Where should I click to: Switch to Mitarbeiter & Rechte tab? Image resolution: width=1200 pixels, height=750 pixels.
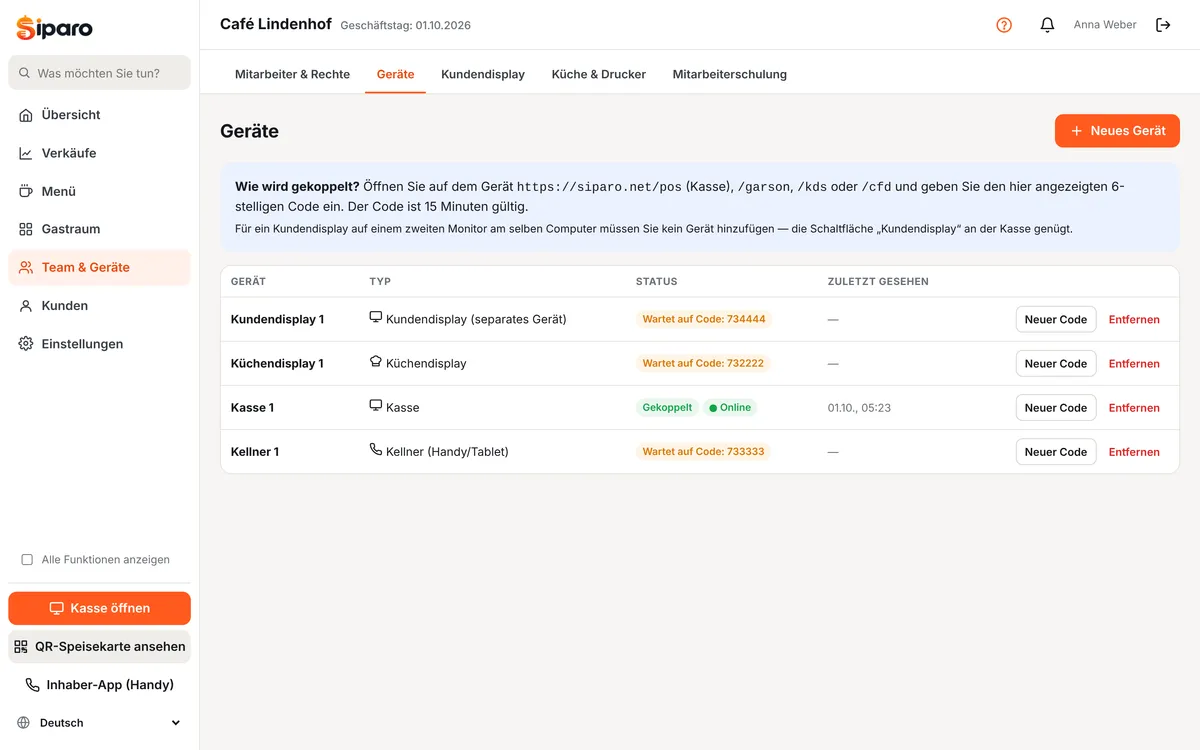click(292, 74)
